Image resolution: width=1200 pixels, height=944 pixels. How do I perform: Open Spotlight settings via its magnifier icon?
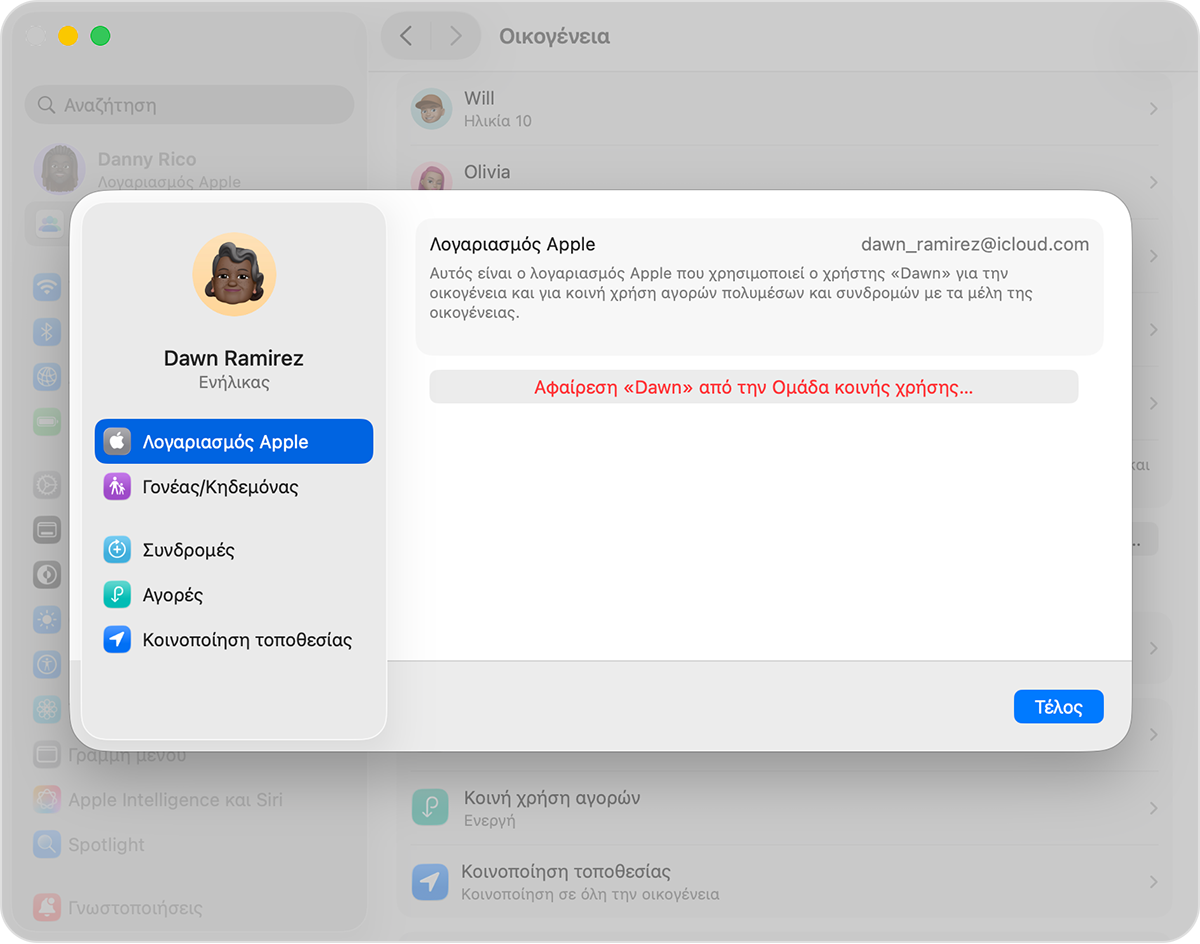[x=47, y=845]
